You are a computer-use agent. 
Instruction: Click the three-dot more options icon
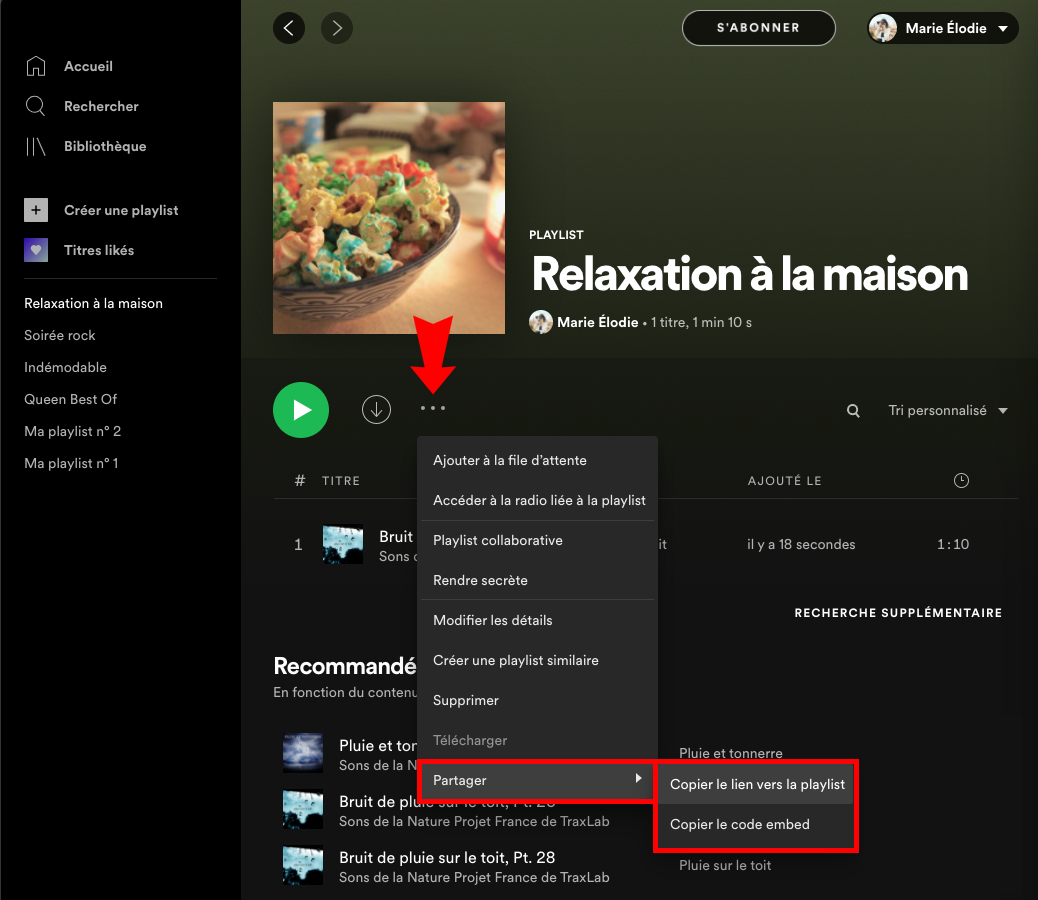(432, 409)
